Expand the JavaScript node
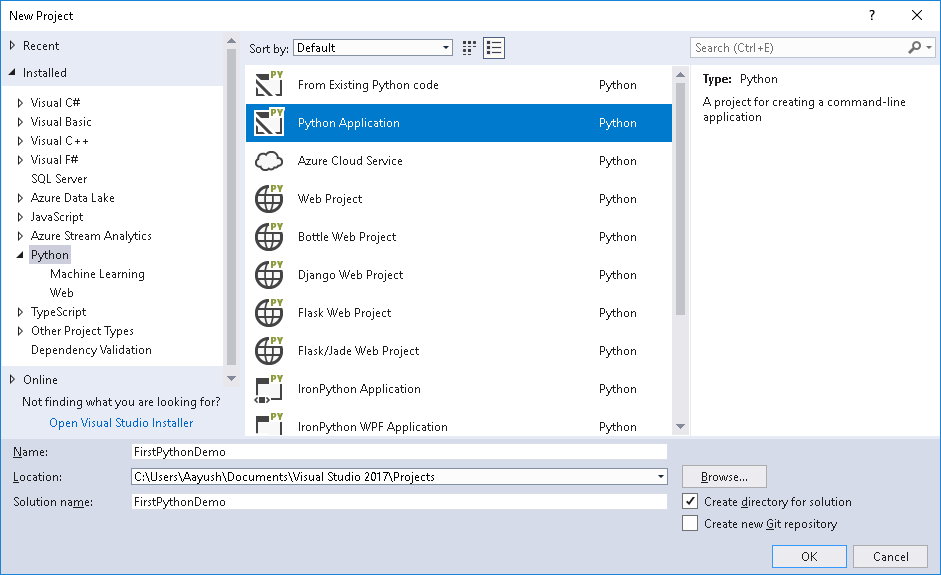The height and width of the screenshot is (575, 941). [20, 217]
